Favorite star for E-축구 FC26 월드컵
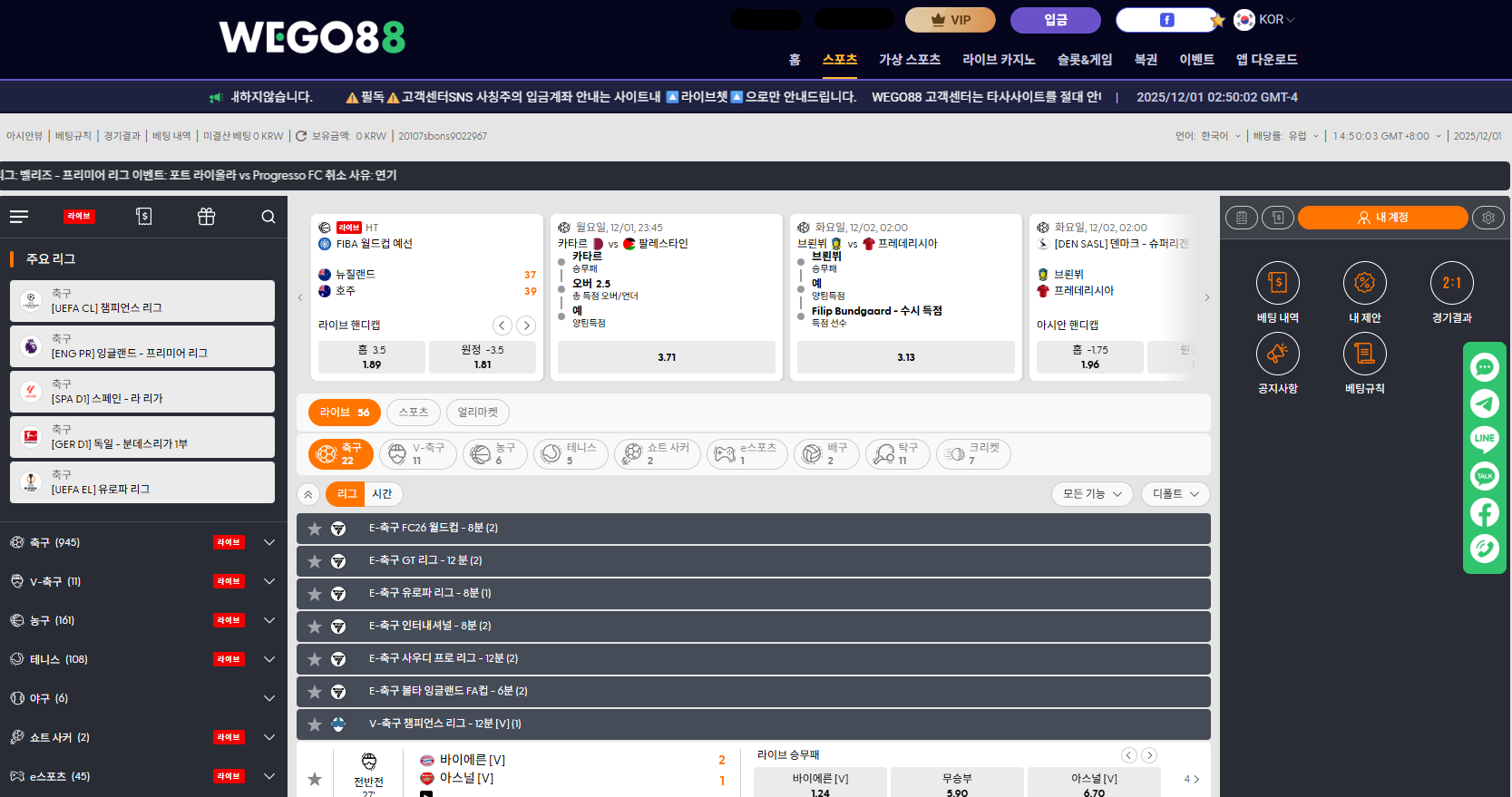 [x=315, y=529]
